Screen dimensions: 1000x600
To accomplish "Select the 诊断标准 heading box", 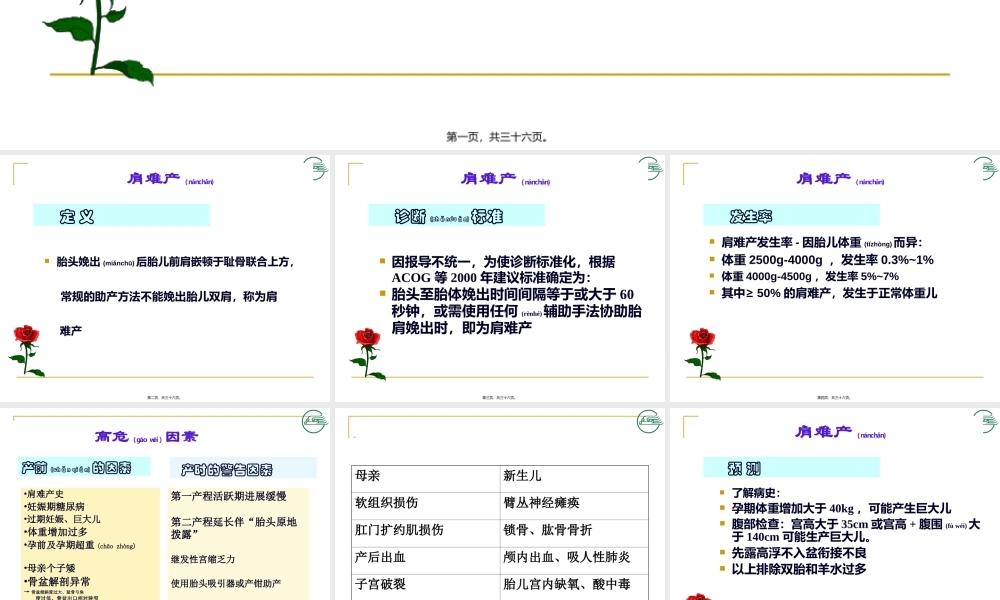I will click(457, 216).
